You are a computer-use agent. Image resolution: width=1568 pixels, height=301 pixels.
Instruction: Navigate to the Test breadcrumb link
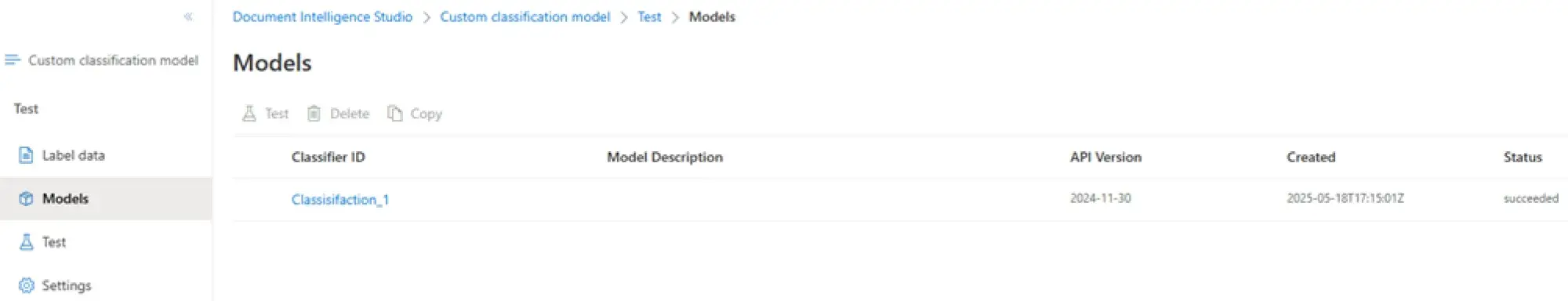point(649,16)
